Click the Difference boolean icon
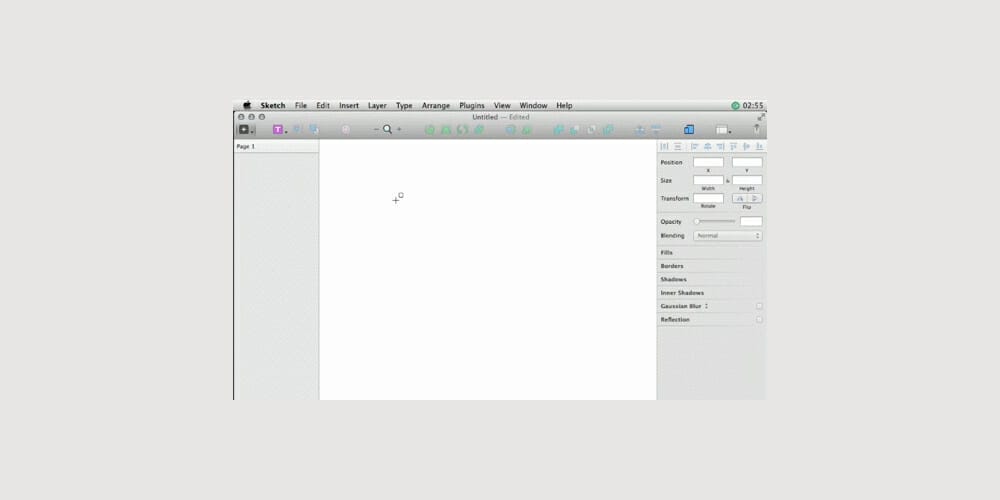 pyautogui.click(x=608, y=130)
